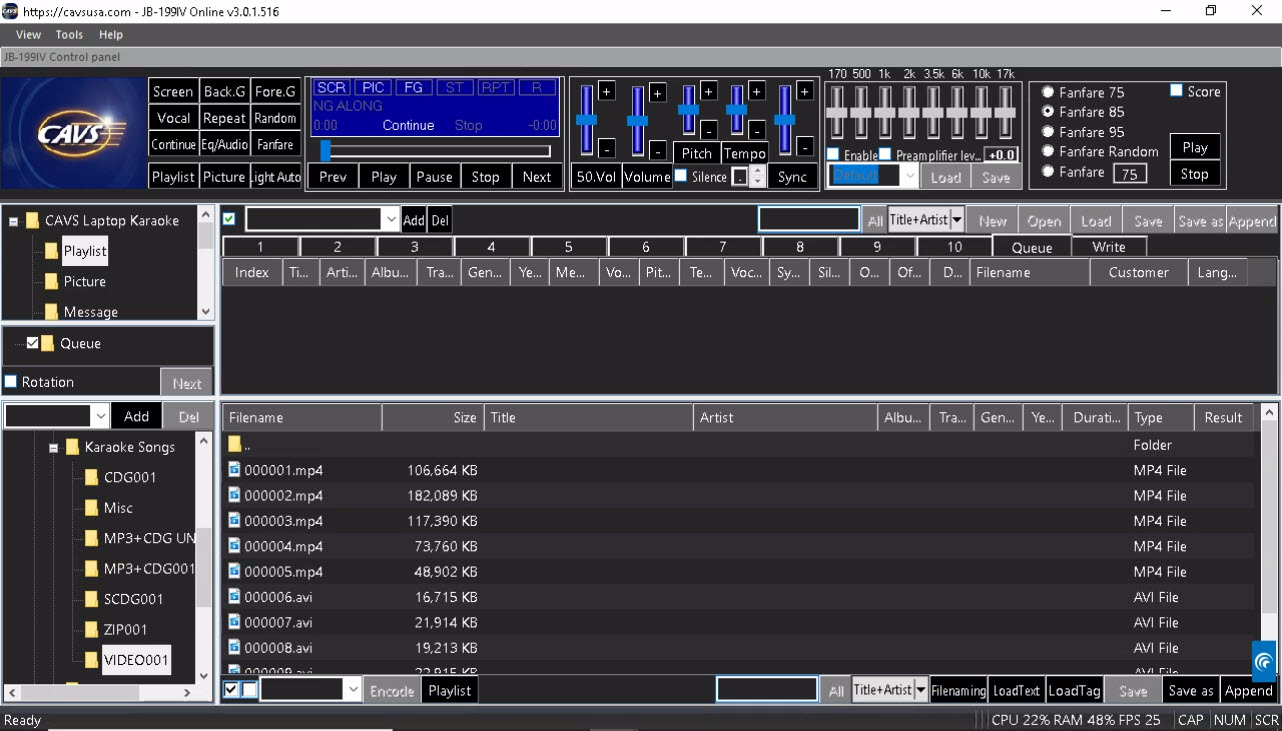Check the Preamplifier level checkbox
Viewport: 1282px width, 731px height.
tap(885, 154)
